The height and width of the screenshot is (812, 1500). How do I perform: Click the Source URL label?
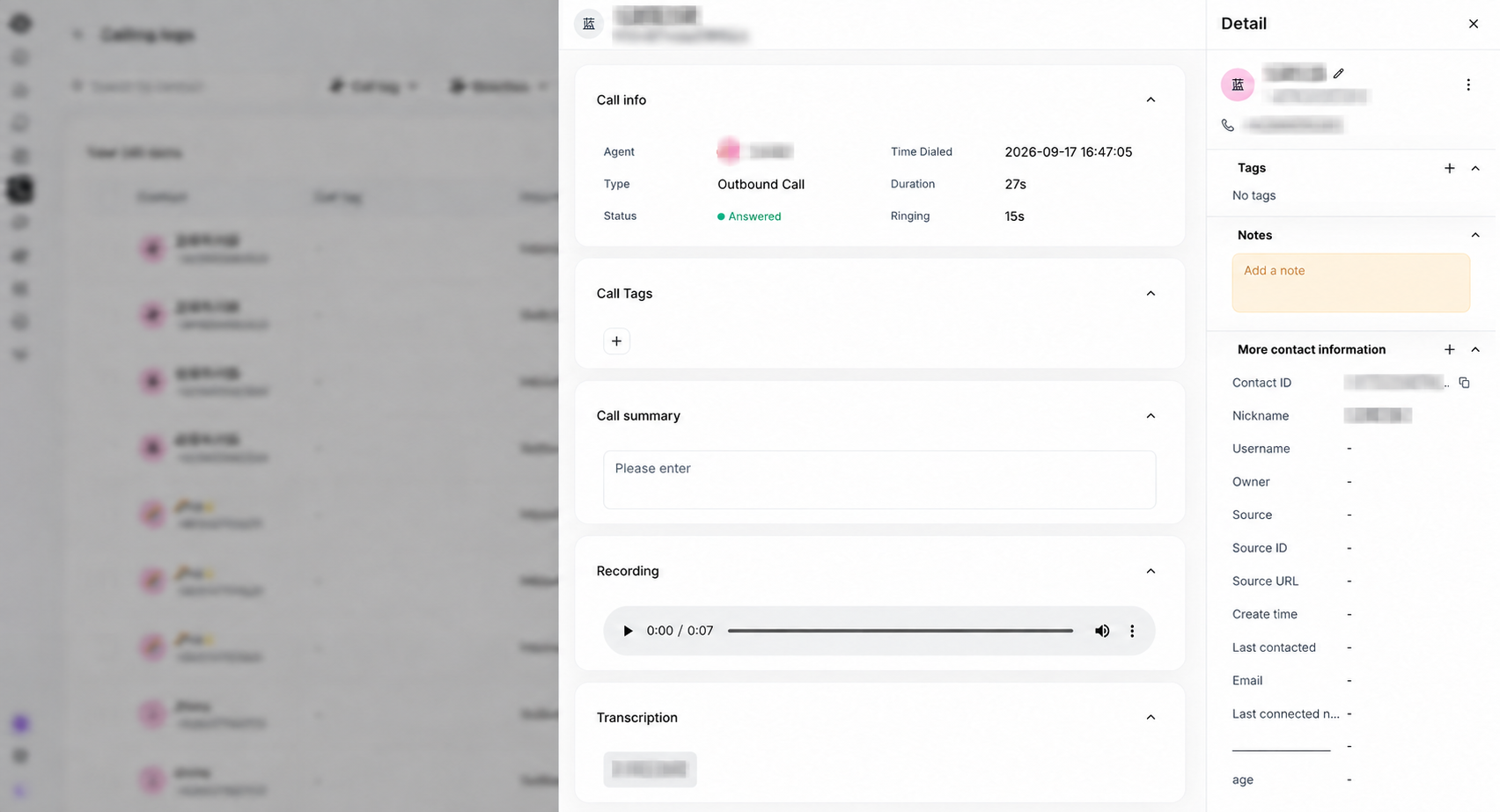pyautogui.click(x=1265, y=582)
